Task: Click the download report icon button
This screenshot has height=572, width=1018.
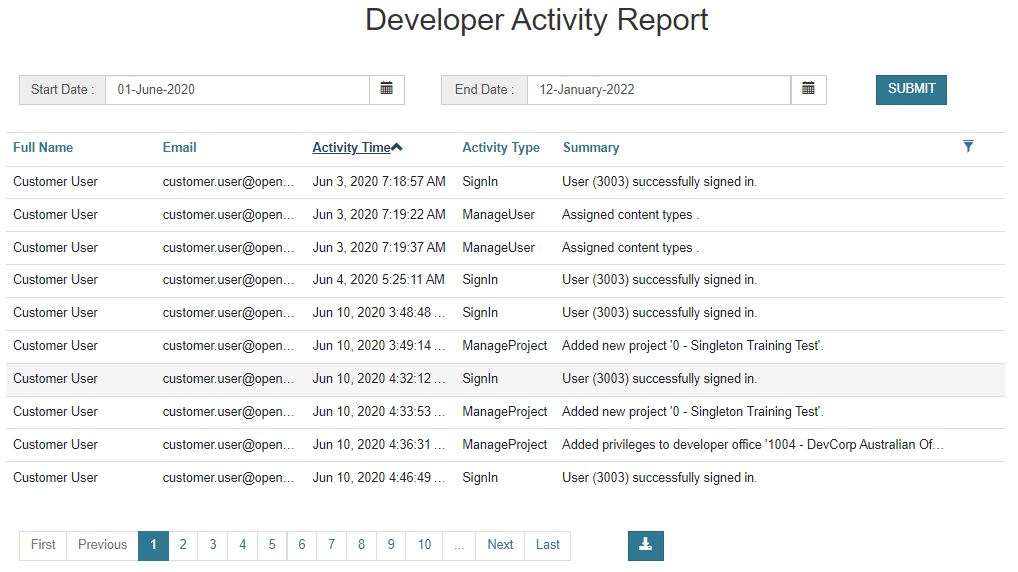Action: tap(645, 545)
